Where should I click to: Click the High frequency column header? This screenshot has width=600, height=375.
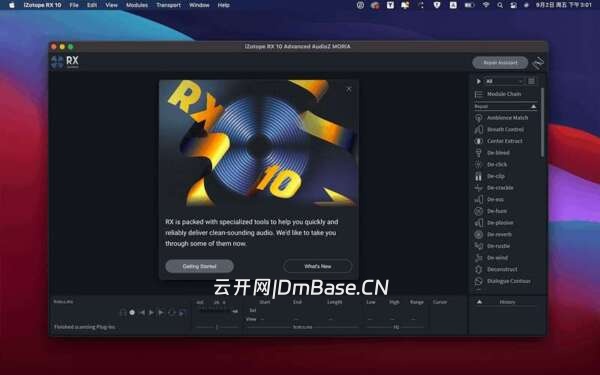click(x=395, y=302)
